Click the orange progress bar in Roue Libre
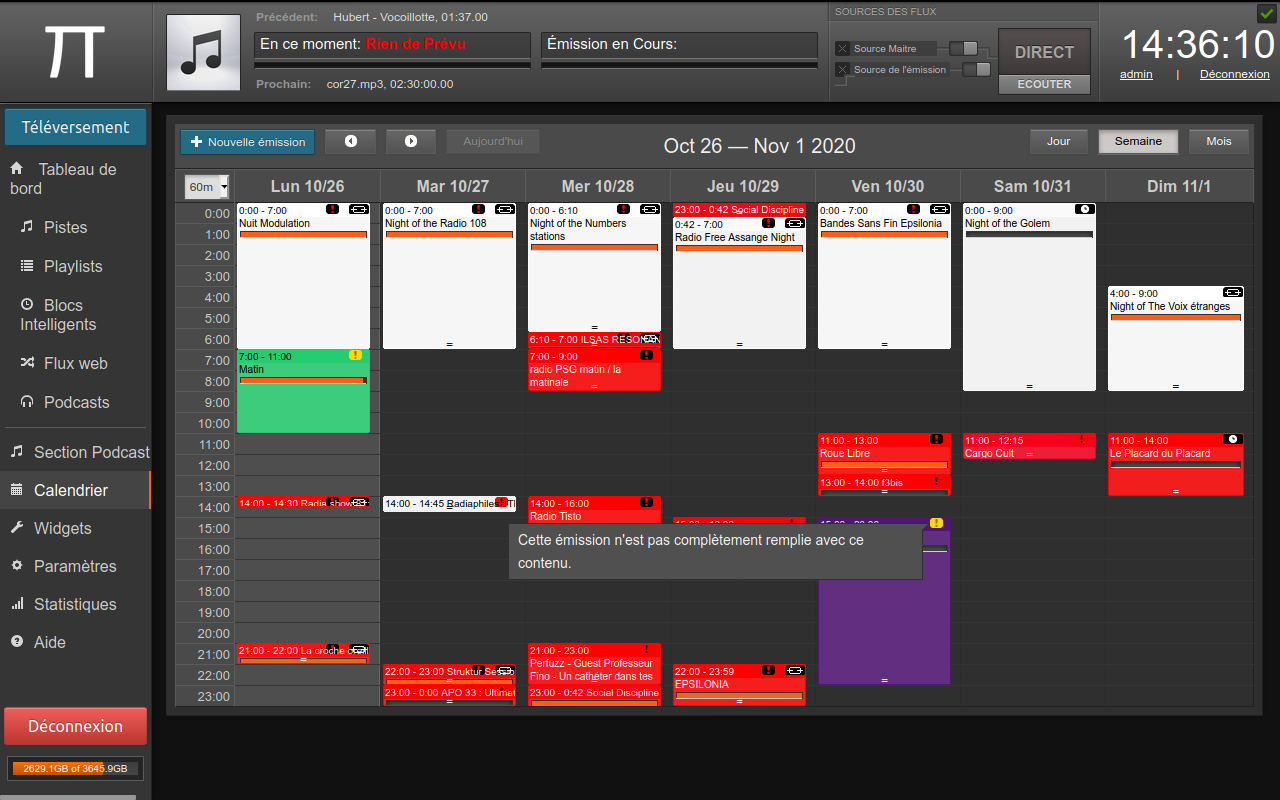This screenshot has width=1280, height=800. coord(884,465)
